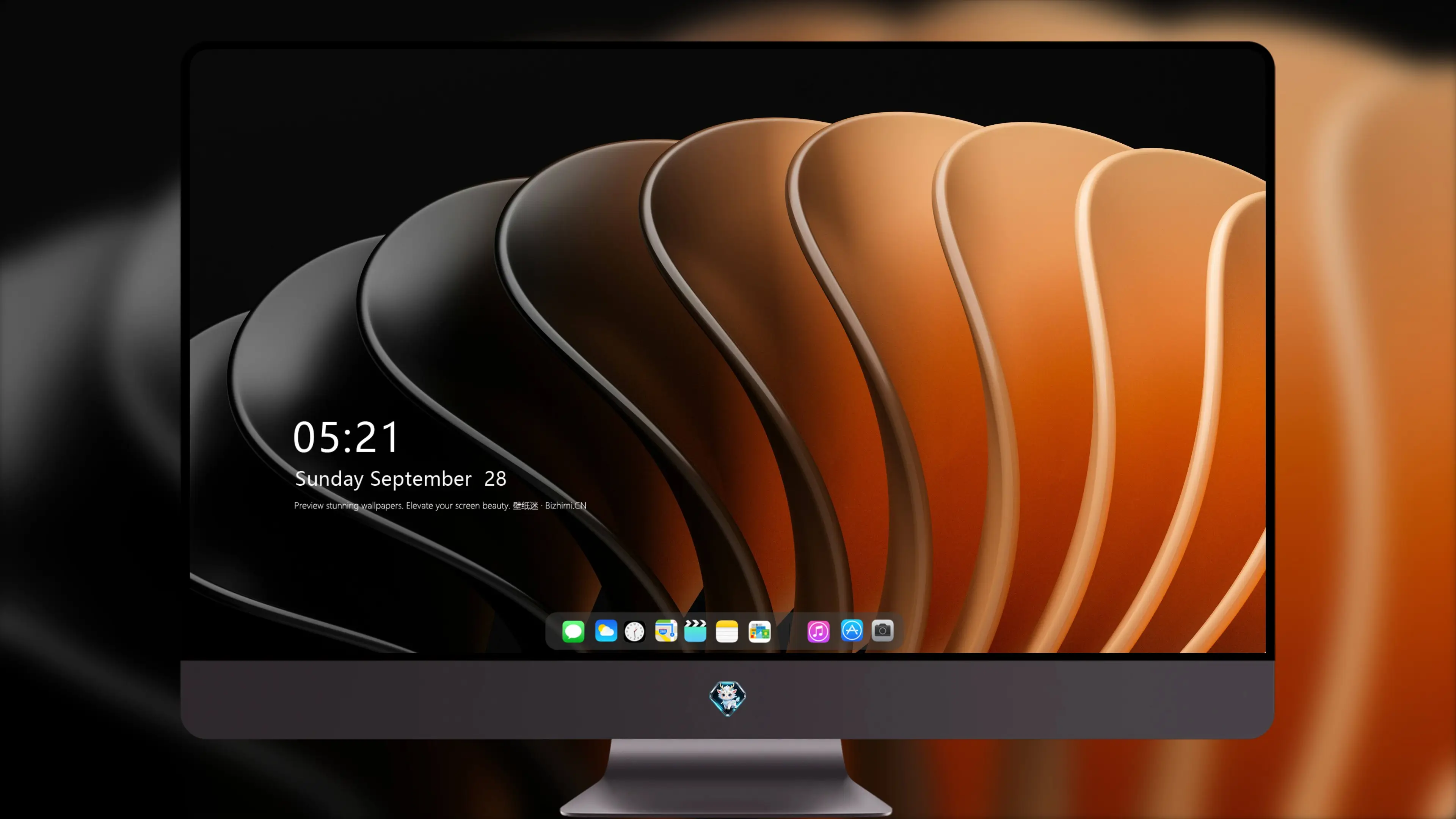The height and width of the screenshot is (819, 1456).
Task: Click the 05:21 clock display
Action: 346,437
